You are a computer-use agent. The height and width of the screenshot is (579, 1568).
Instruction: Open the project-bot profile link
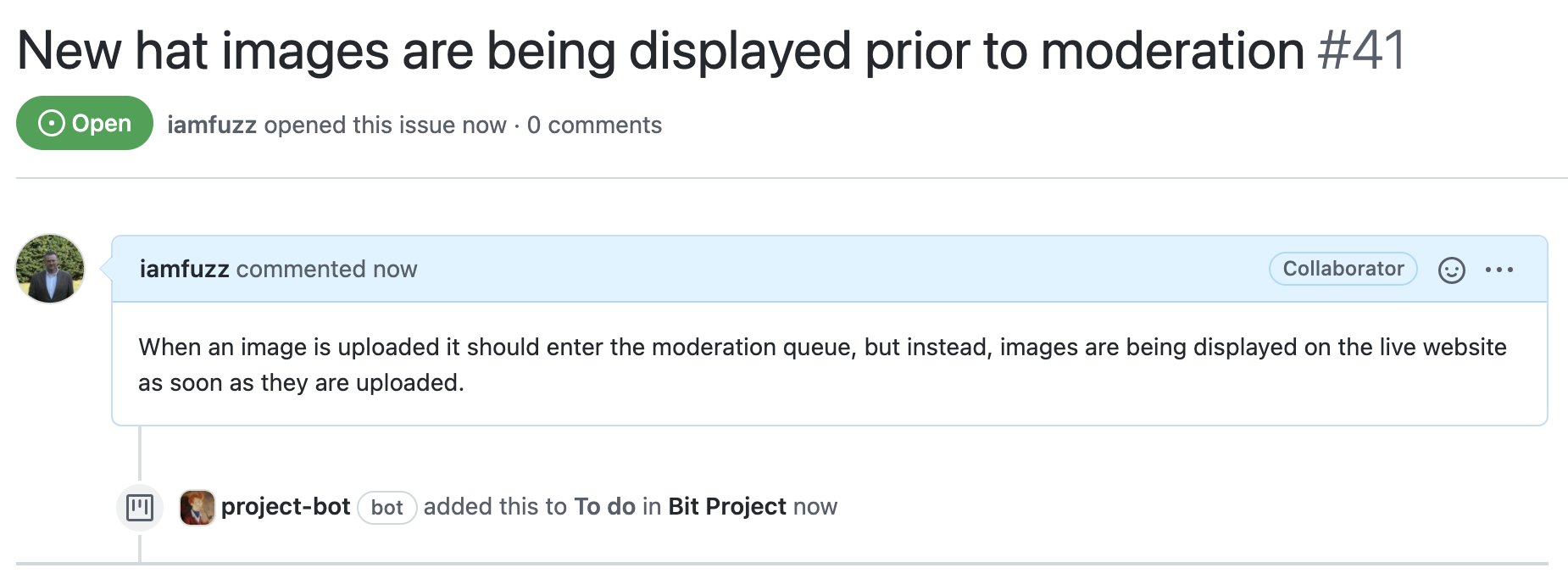tap(286, 507)
